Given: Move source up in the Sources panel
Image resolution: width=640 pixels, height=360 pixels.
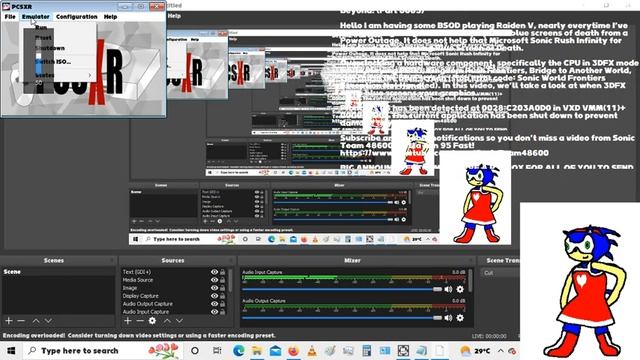Looking at the screenshot, I should [167, 321].
